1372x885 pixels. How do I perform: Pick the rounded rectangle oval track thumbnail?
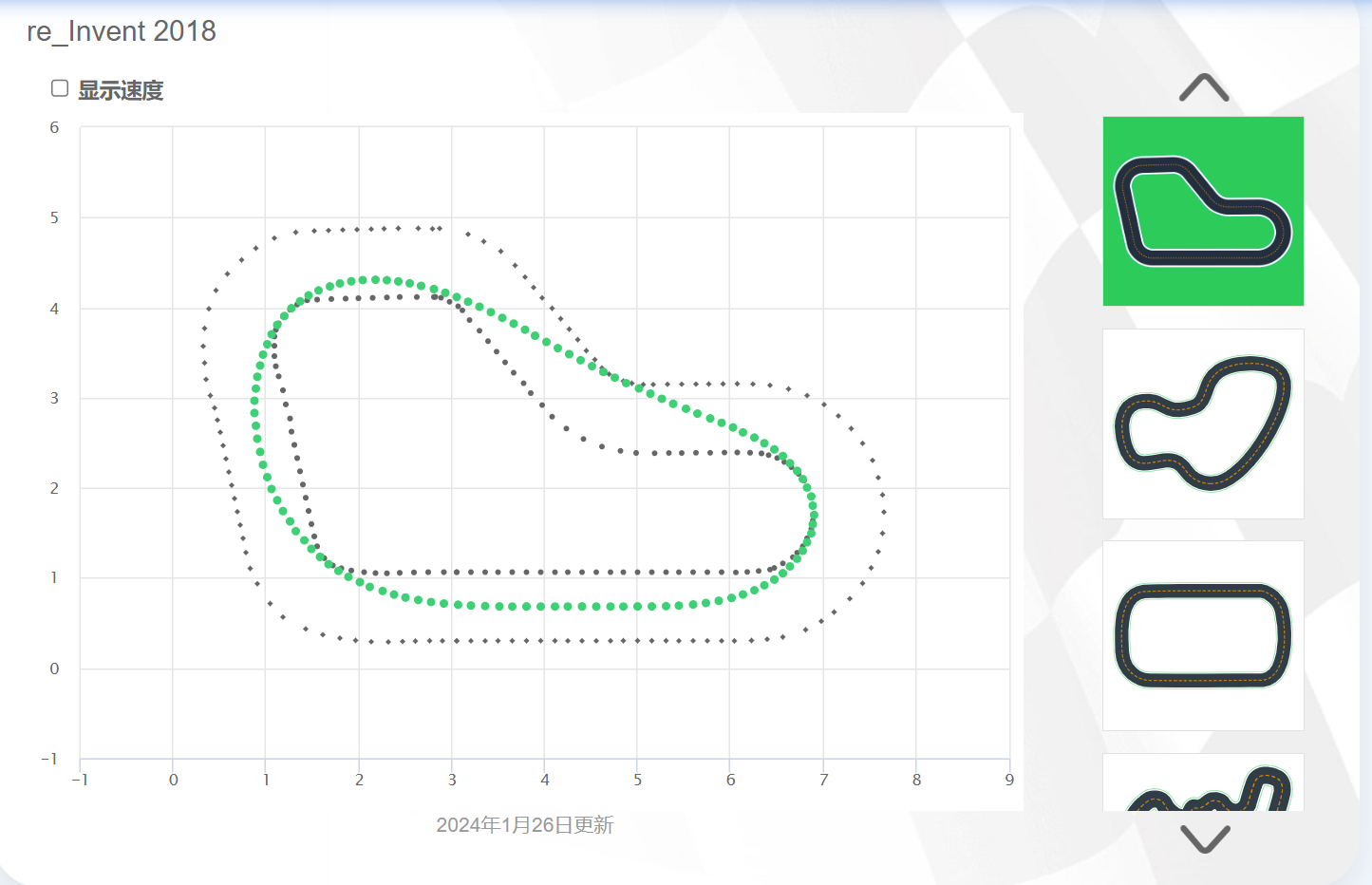pyautogui.click(x=1203, y=635)
